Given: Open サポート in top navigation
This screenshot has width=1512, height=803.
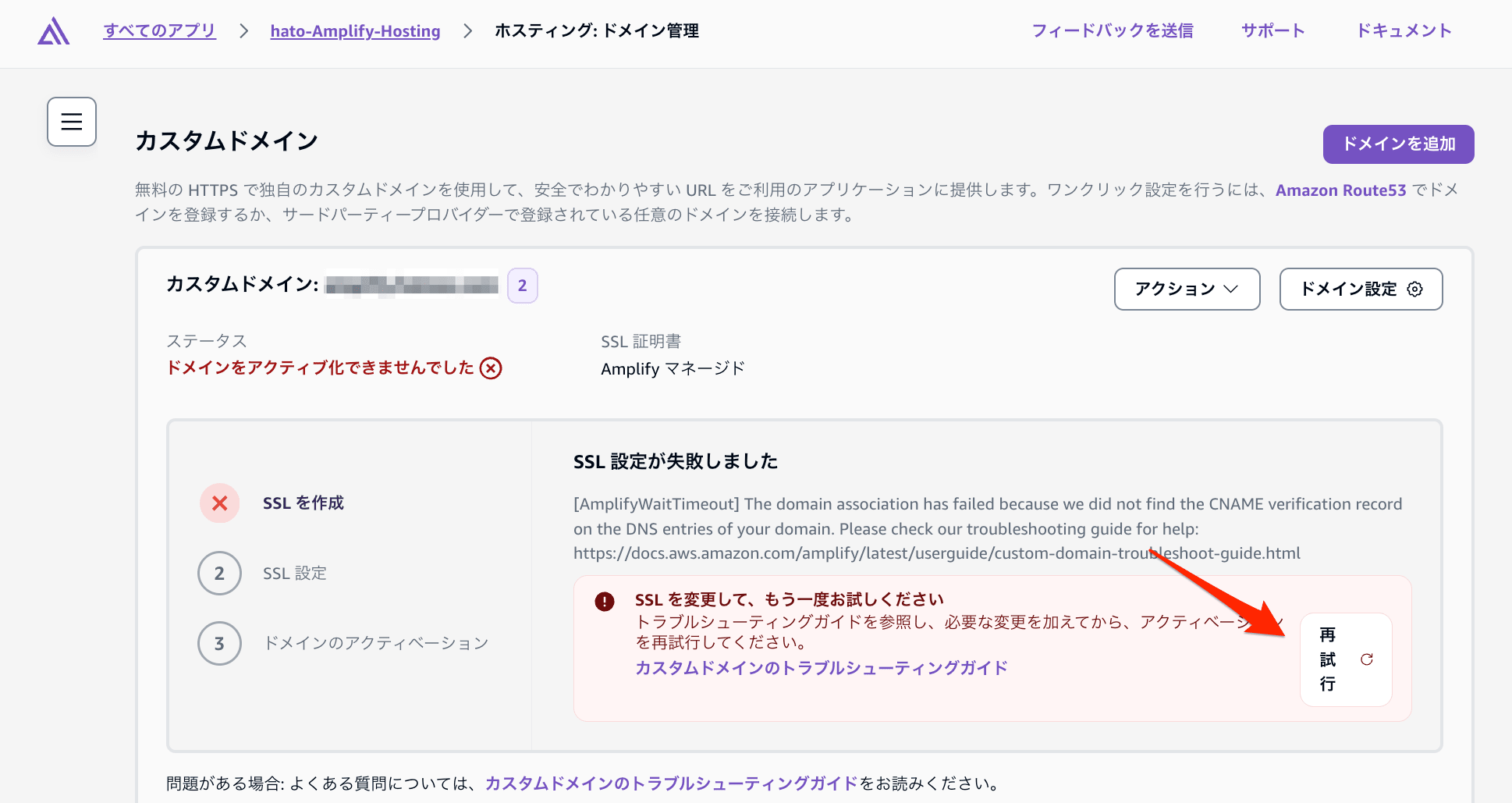Looking at the screenshot, I should [1273, 31].
